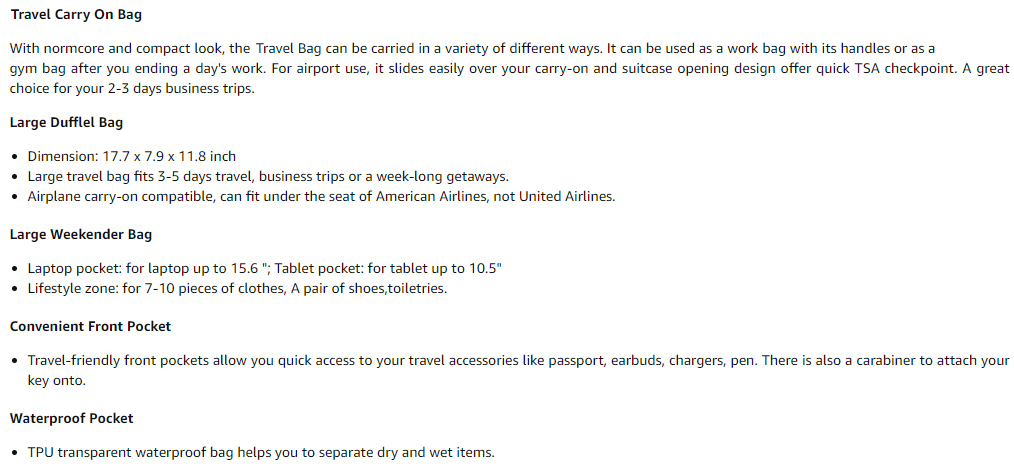Viewport: 1014px width, 473px height.
Task: Click the bullet before 'Large travel bag fits'
Action: click(x=15, y=177)
